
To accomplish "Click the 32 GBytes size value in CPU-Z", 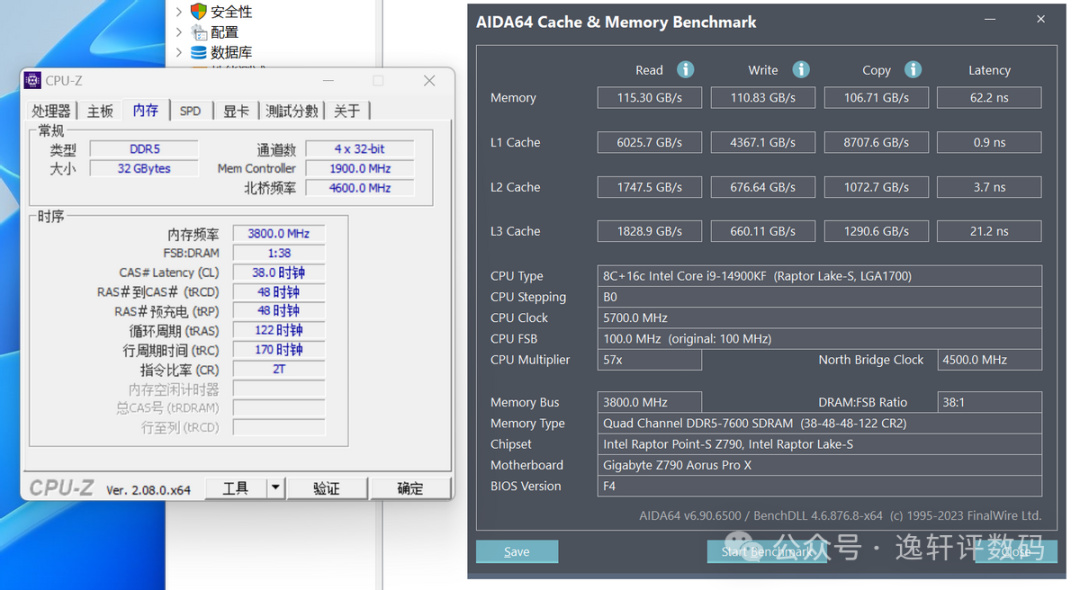I will click(x=144, y=169).
